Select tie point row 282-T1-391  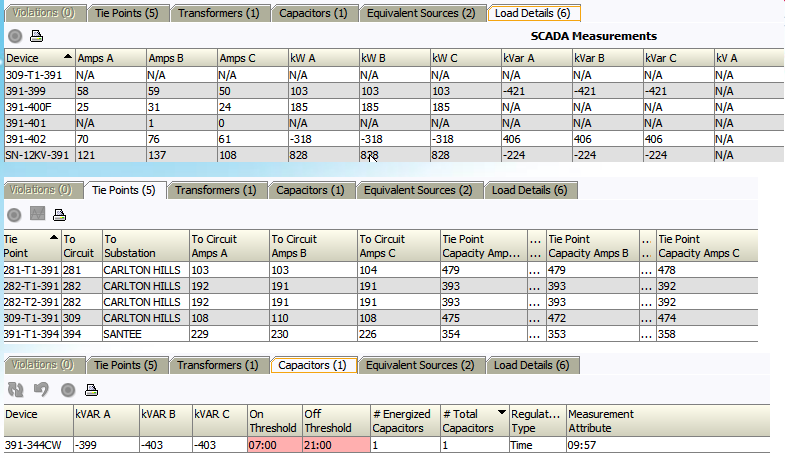click(x=380, y=286)
